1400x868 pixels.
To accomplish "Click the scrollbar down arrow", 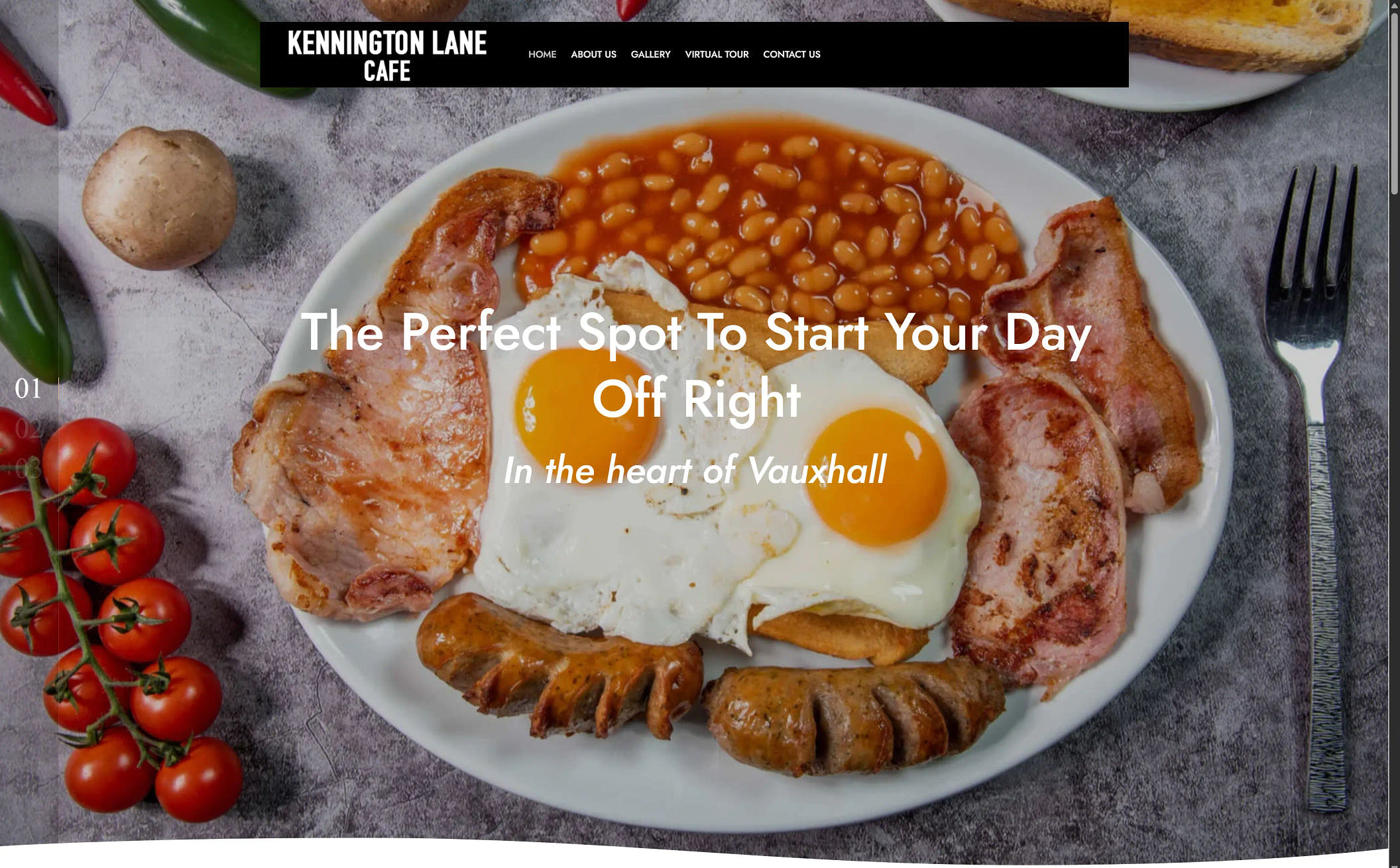I will point(1394,862).
